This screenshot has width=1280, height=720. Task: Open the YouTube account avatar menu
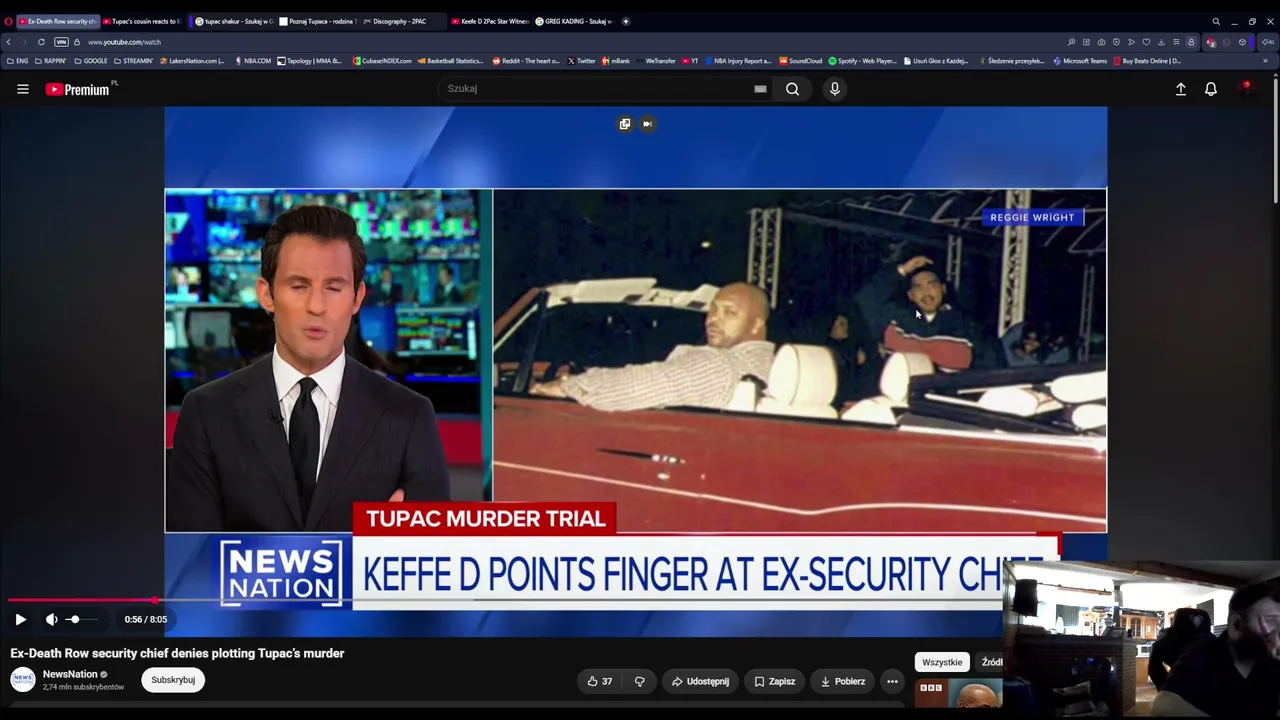pyautogui.click(x=1245, y=89)
